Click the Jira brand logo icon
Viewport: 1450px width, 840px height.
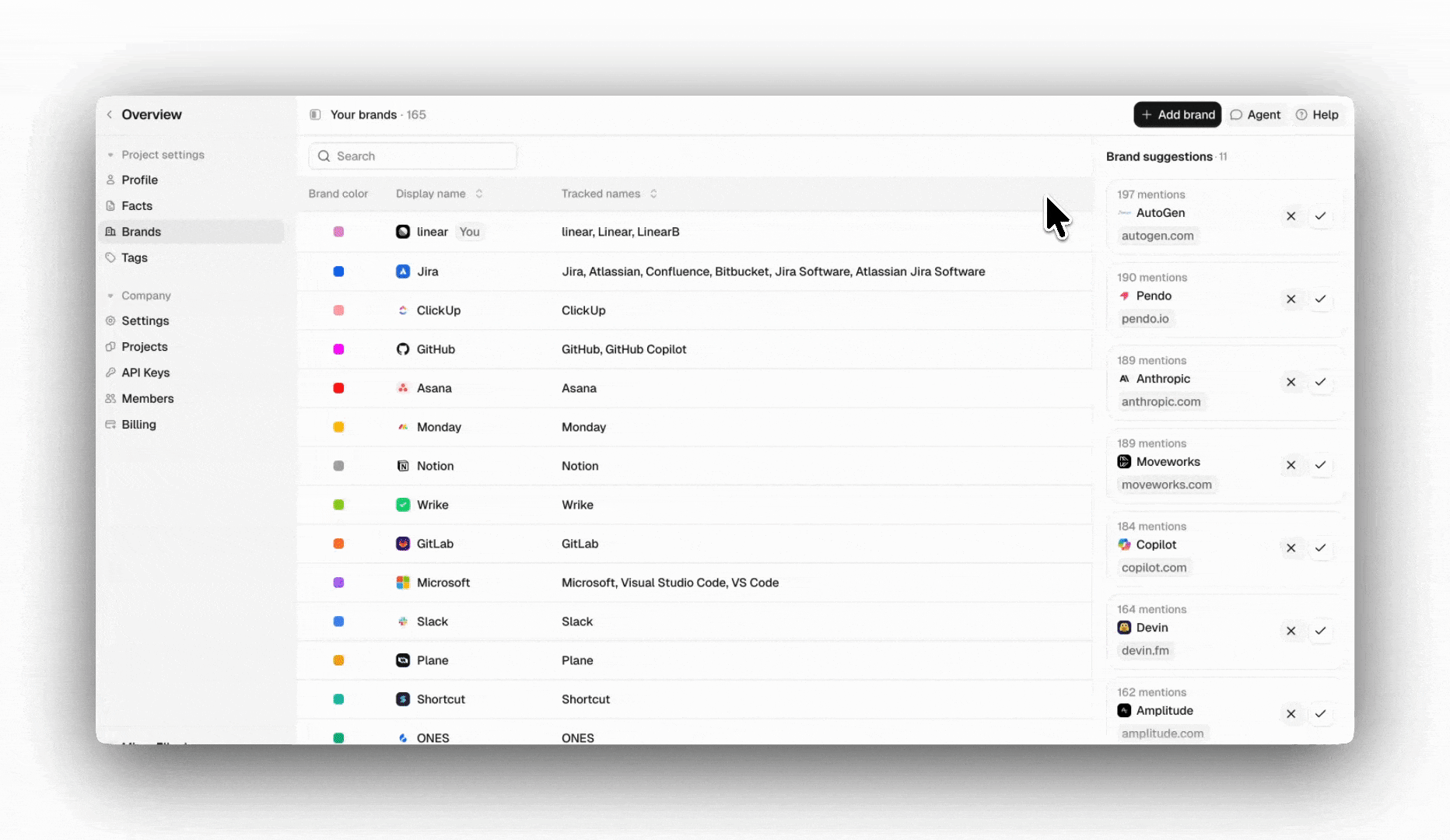403,271
